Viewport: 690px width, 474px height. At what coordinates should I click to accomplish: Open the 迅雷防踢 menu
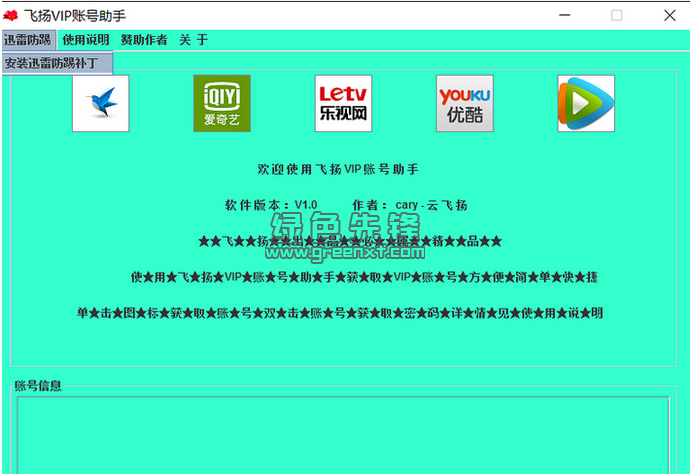click(28, 40)
